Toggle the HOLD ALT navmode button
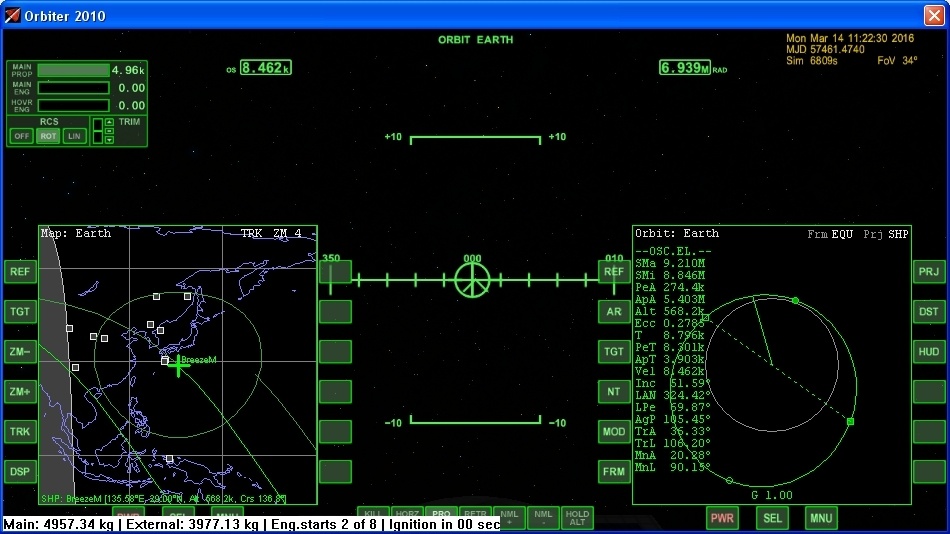950x534 pixels. (x=577, y=517)
